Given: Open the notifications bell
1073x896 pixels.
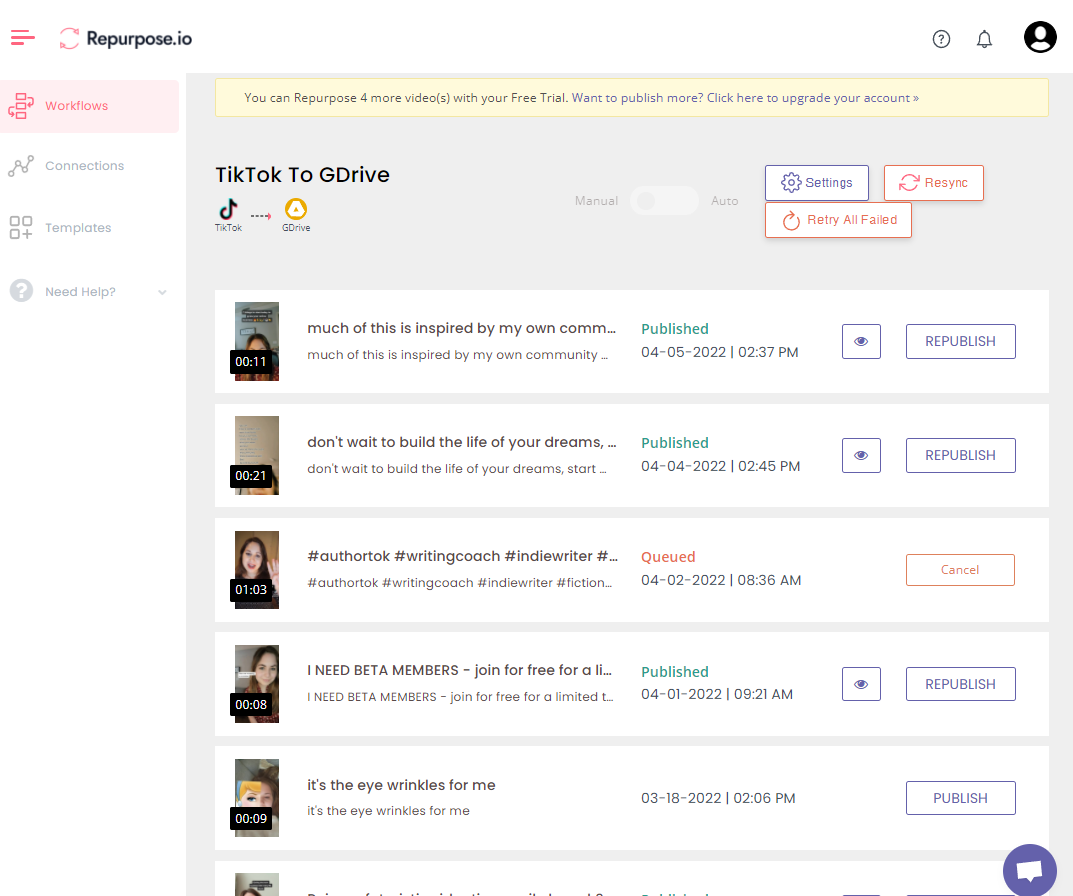Looking at the screenshot, I should [x=984, y=38].
